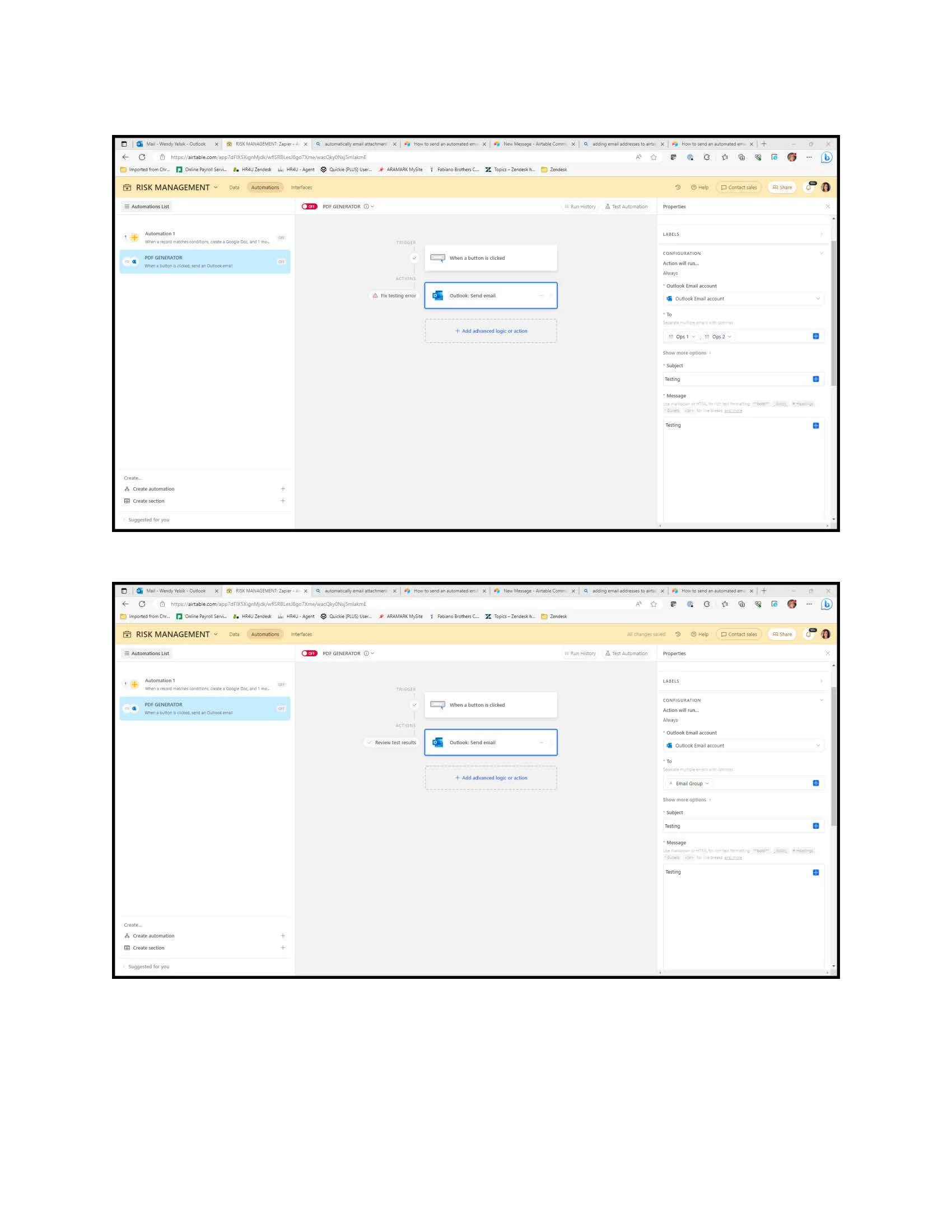This screenshot has height=1232, width=952.
Task: Open user profile avatar in top screenshot header
Action: tap(825, 187)
